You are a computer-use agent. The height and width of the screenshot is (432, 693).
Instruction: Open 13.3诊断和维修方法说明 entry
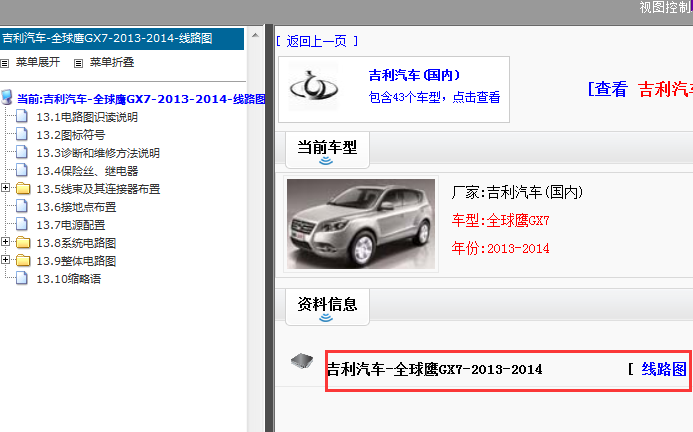tap(98, 153)
